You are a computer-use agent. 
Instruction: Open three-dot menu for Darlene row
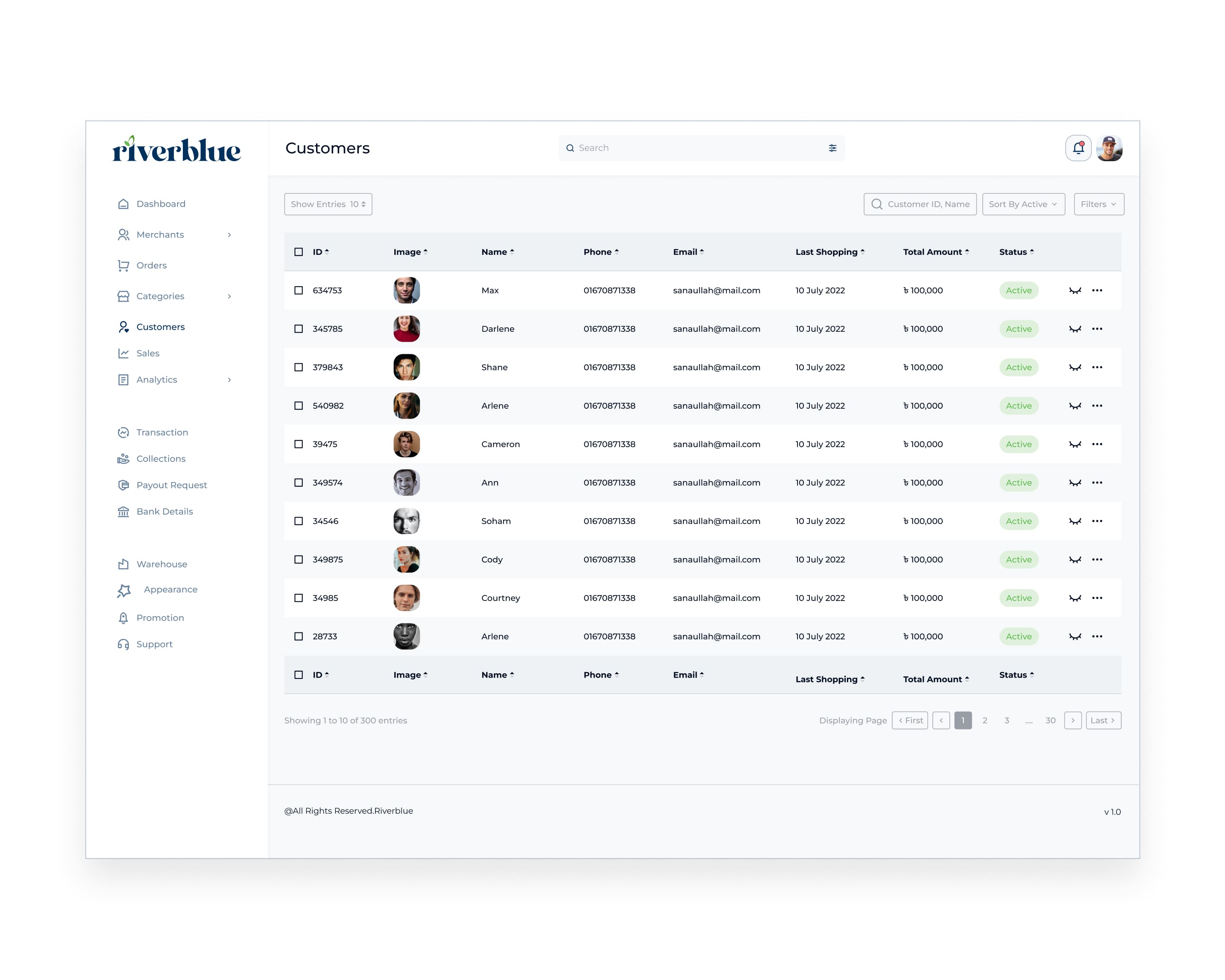tap(1097, 329)
